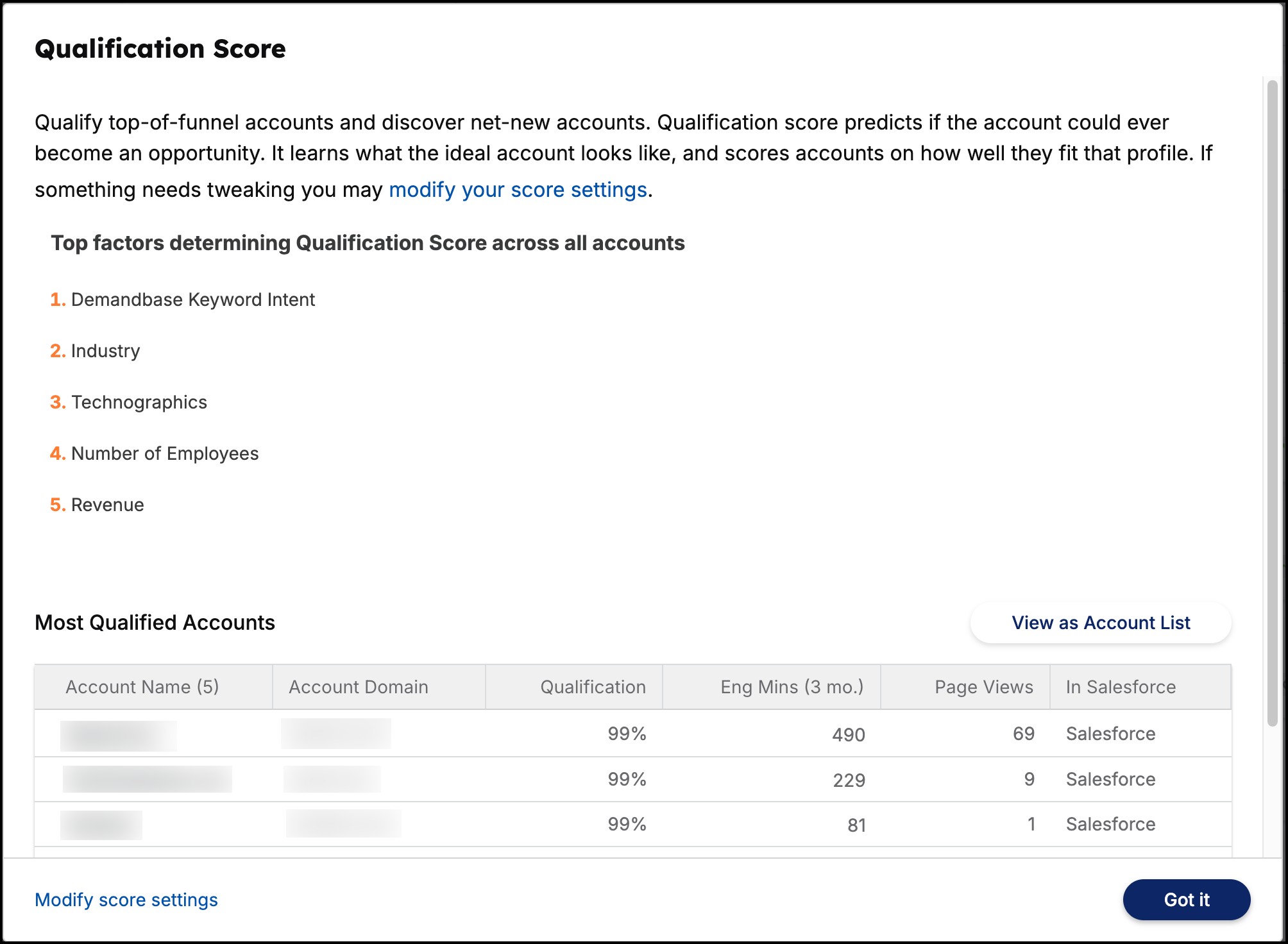Image resolution: width=1288 pixels, height=944 pixels.
Task: Click Eng Mins (3 mo.) column header
Action: click(792, 687)
